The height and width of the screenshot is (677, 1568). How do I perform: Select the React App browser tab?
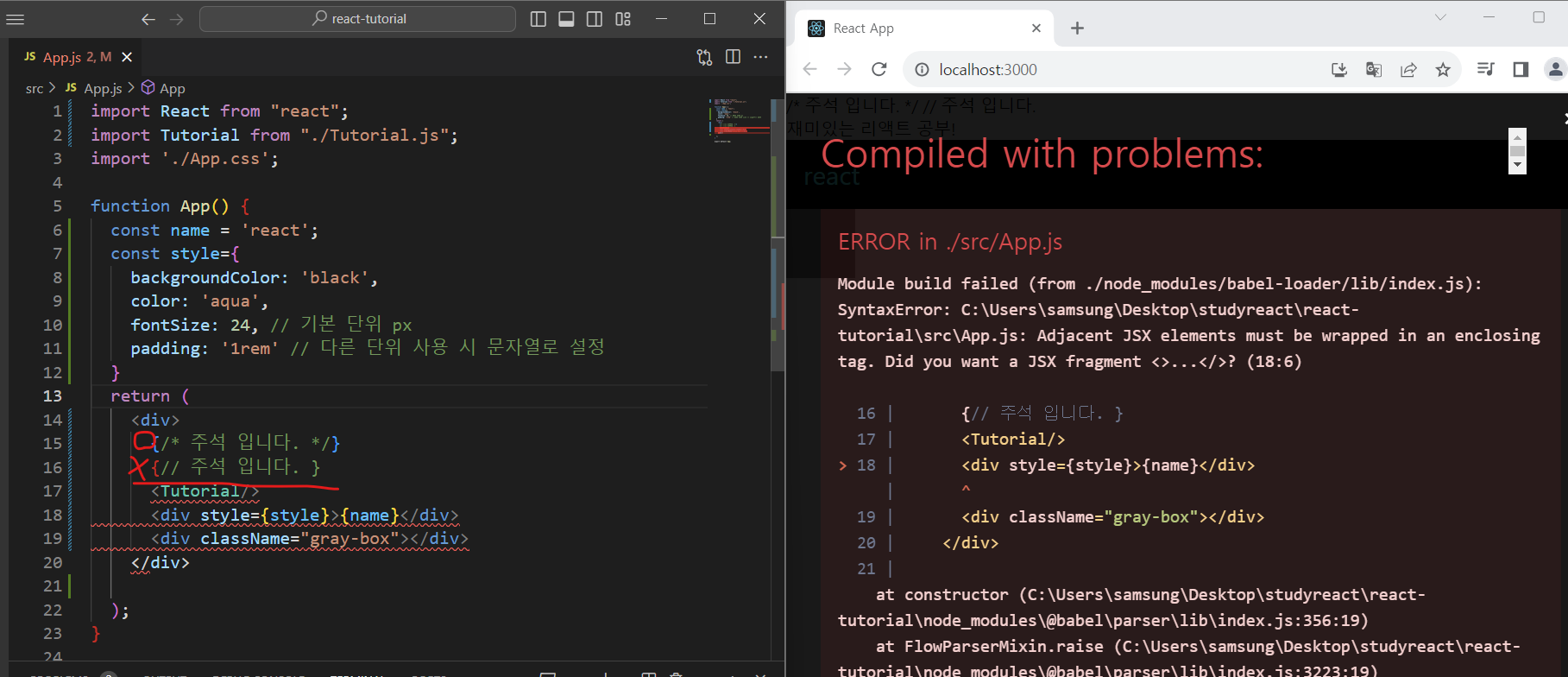tap(923, 28)
